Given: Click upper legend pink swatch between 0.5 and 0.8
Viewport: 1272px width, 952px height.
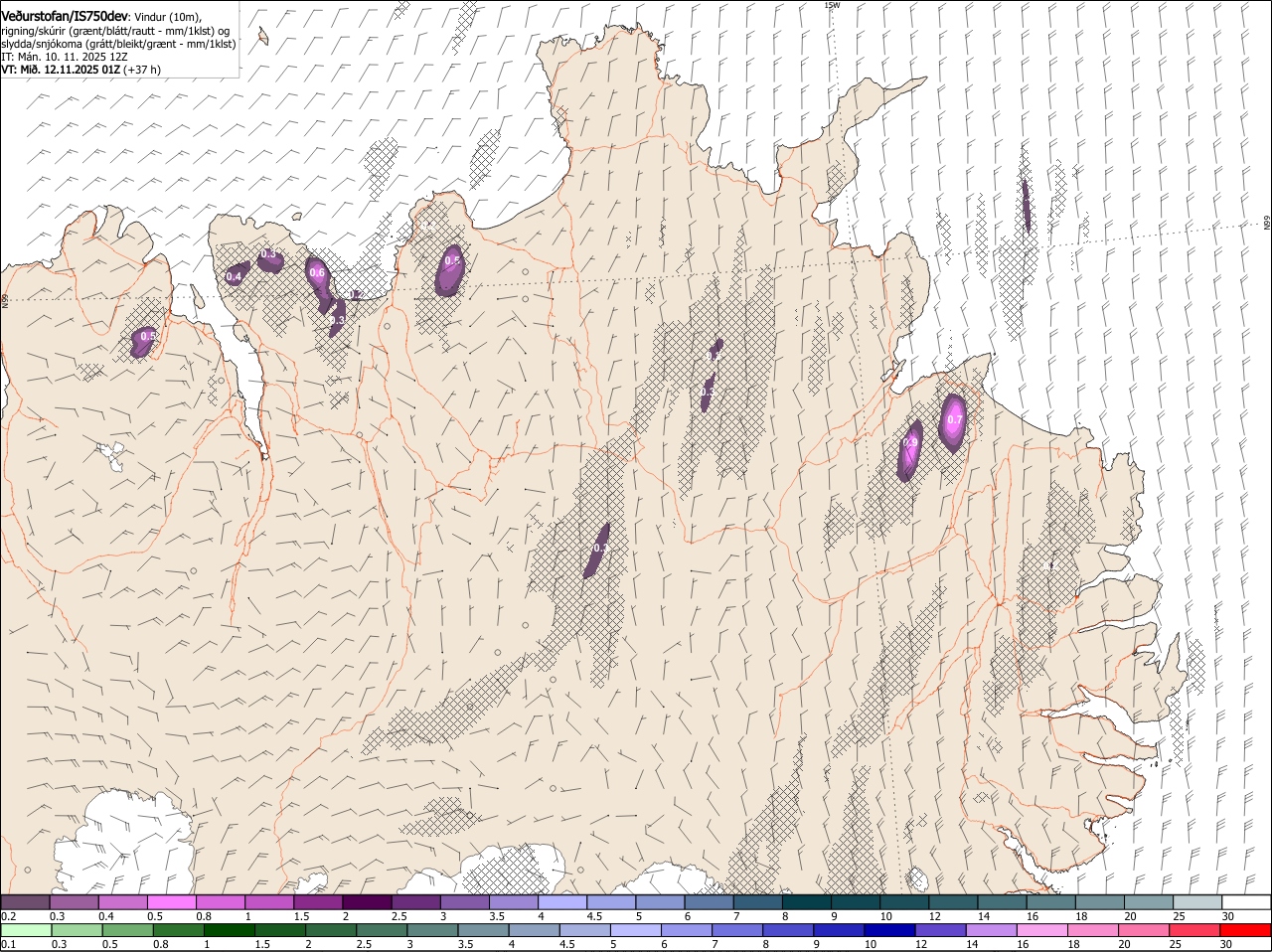Looking at the screenshot, I should [171, 901].
